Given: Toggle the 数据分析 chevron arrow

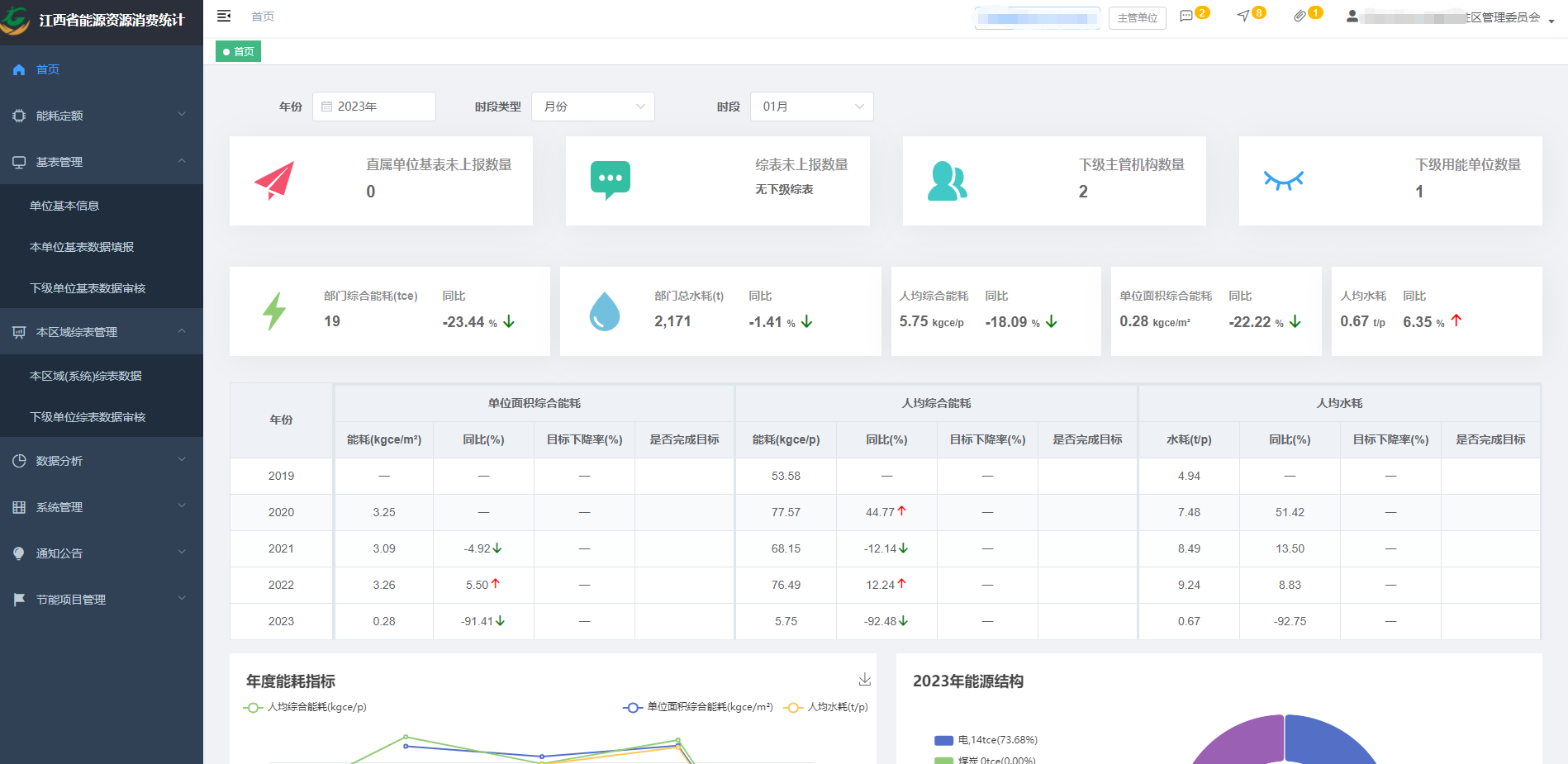Looking at the screenshot, I should 182,459.
